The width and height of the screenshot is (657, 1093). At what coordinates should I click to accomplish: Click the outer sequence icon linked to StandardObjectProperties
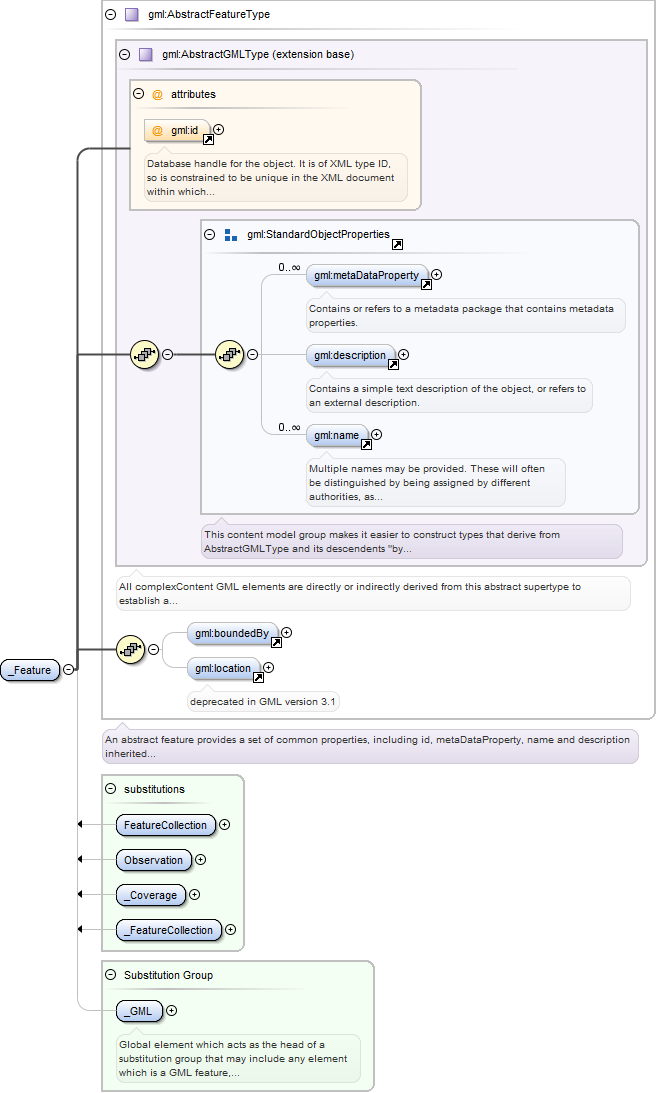[145, 355]
